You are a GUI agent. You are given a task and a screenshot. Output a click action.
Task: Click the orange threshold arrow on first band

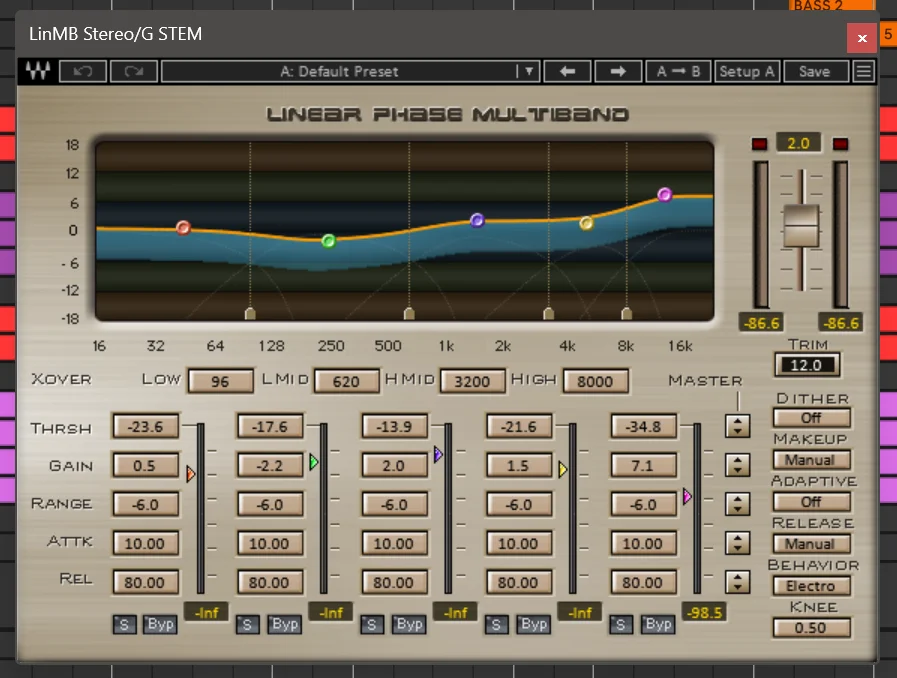click(190, 474)
